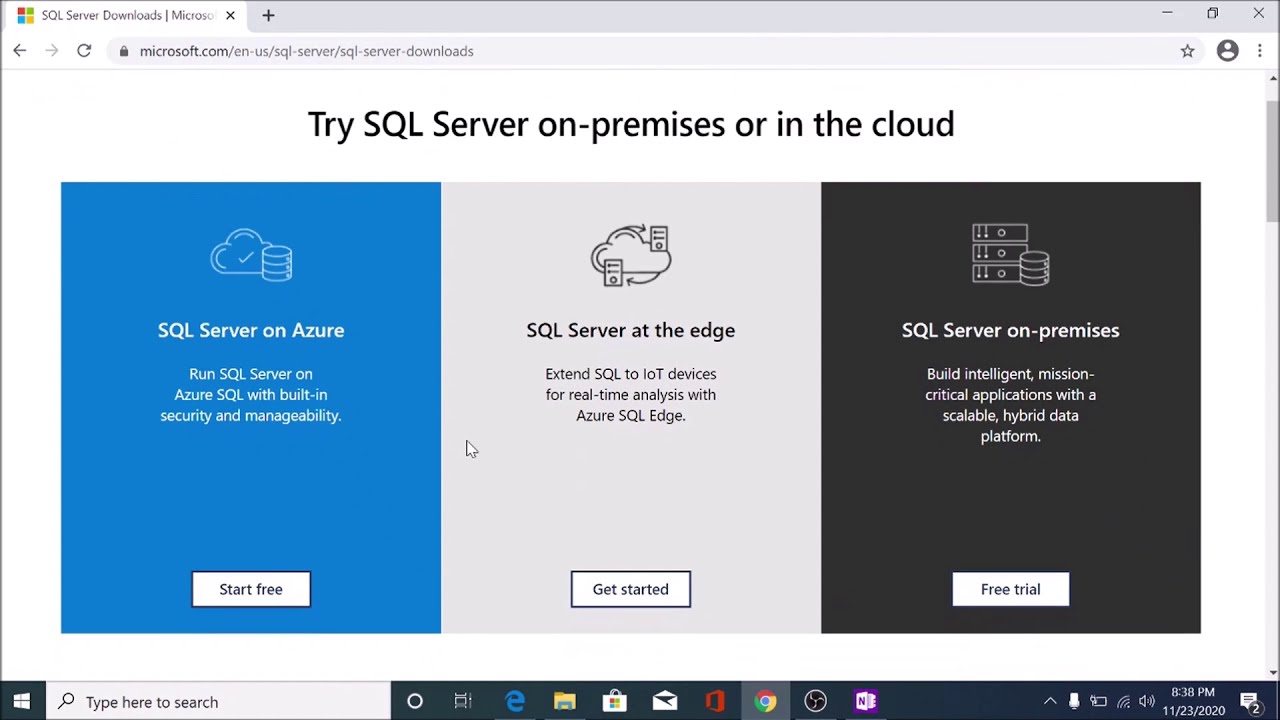Click the address bar URL
The image size is (1280, 720).
point(306,51)
